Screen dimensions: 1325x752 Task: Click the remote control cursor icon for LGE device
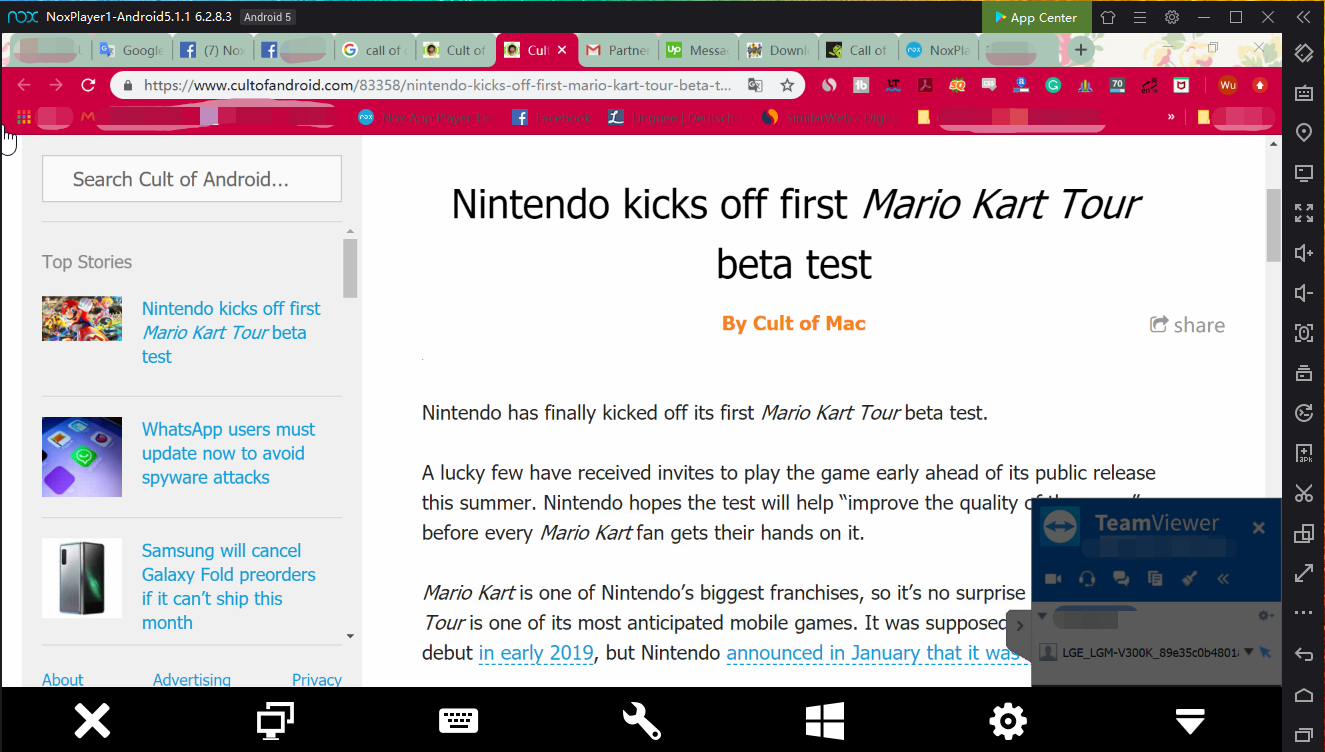(x=1265, y=652)
